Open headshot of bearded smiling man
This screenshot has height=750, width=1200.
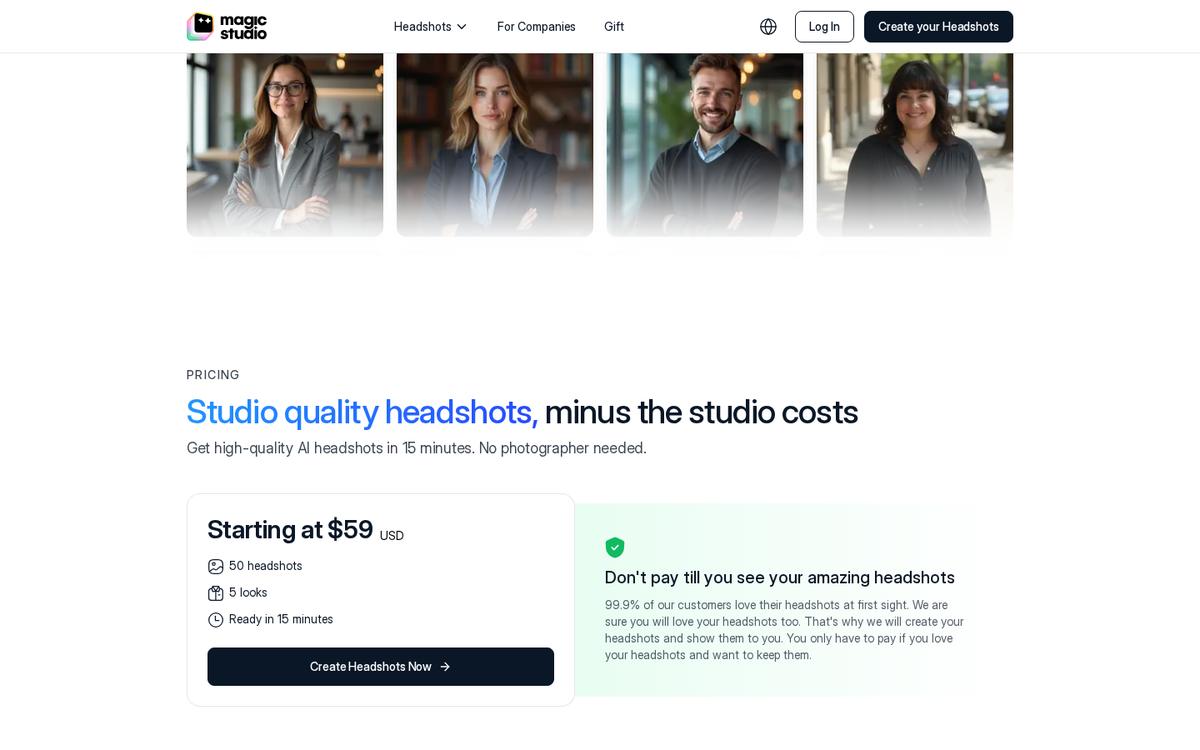pyautogui.click(x=705, y=145)
